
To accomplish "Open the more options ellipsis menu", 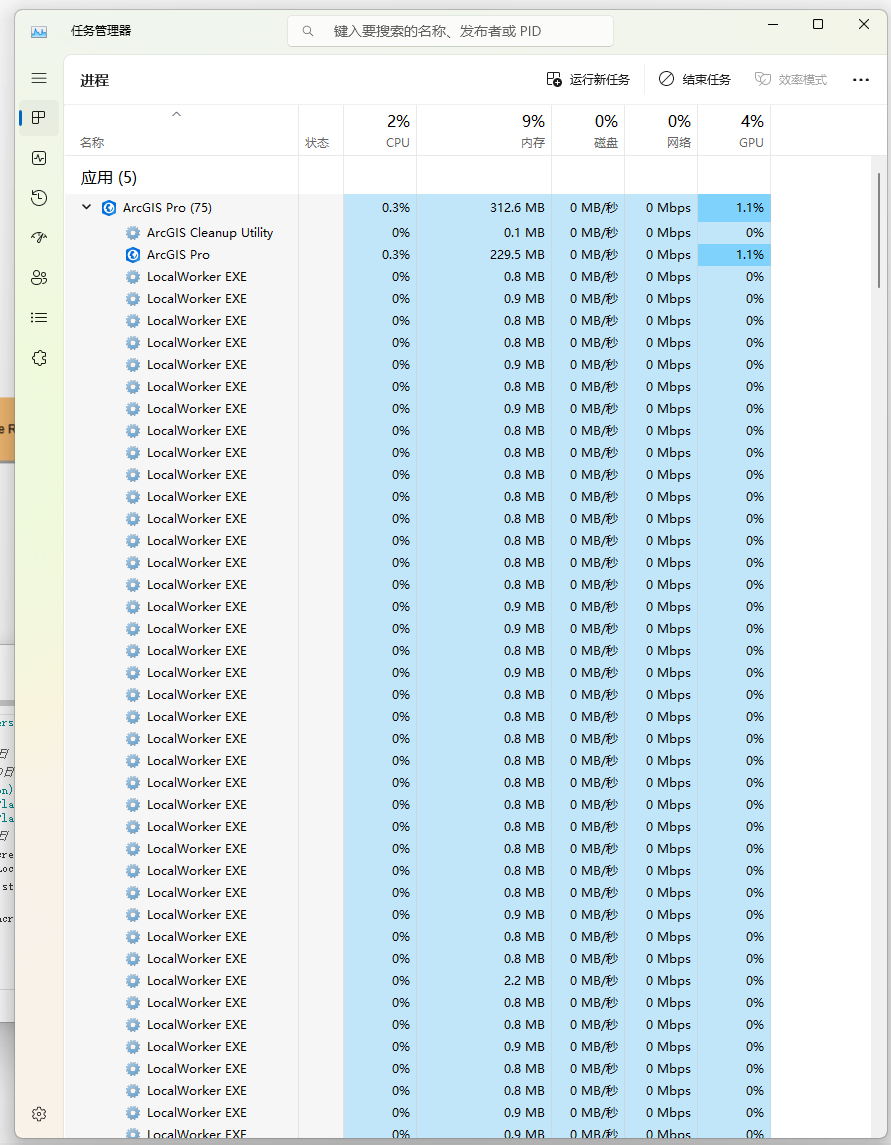I will (860, 80).
